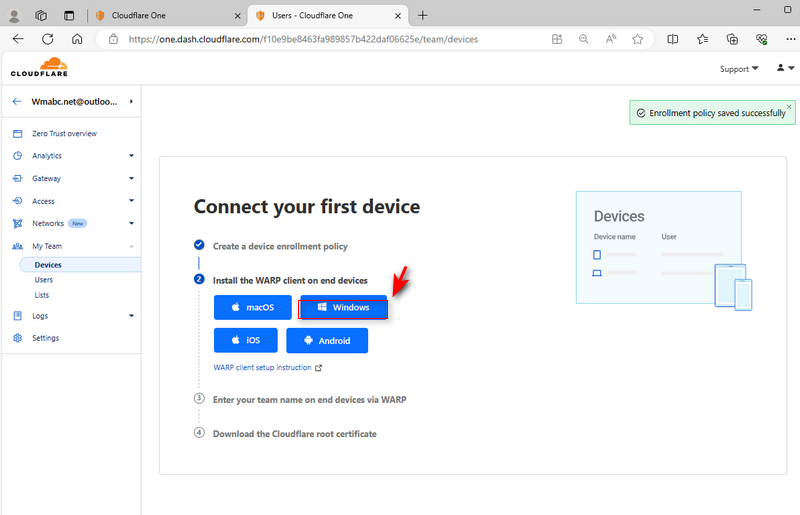Open the Favorites list icon
This screenshot has width=800, height=515.
pos(703,39)
